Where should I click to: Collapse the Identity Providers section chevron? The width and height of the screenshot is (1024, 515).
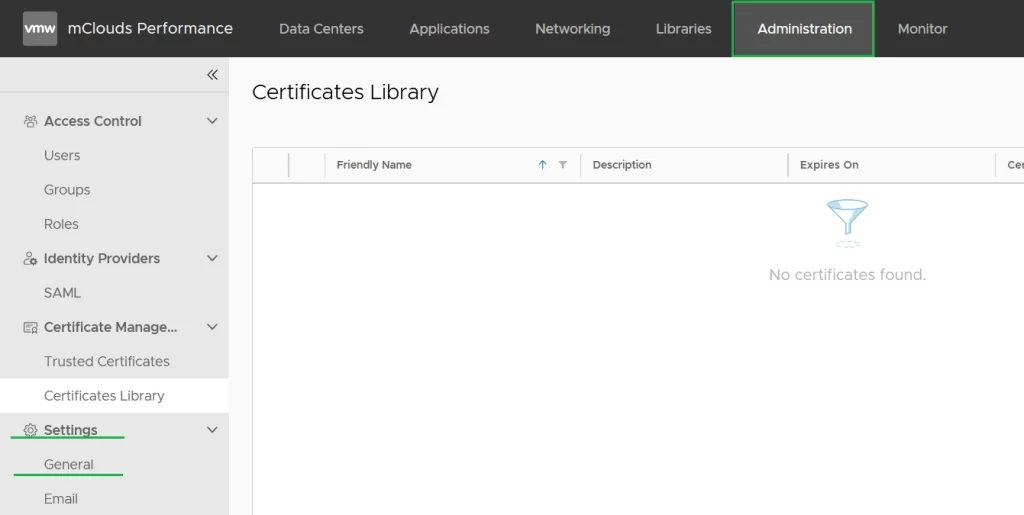(x=212, y=258)
